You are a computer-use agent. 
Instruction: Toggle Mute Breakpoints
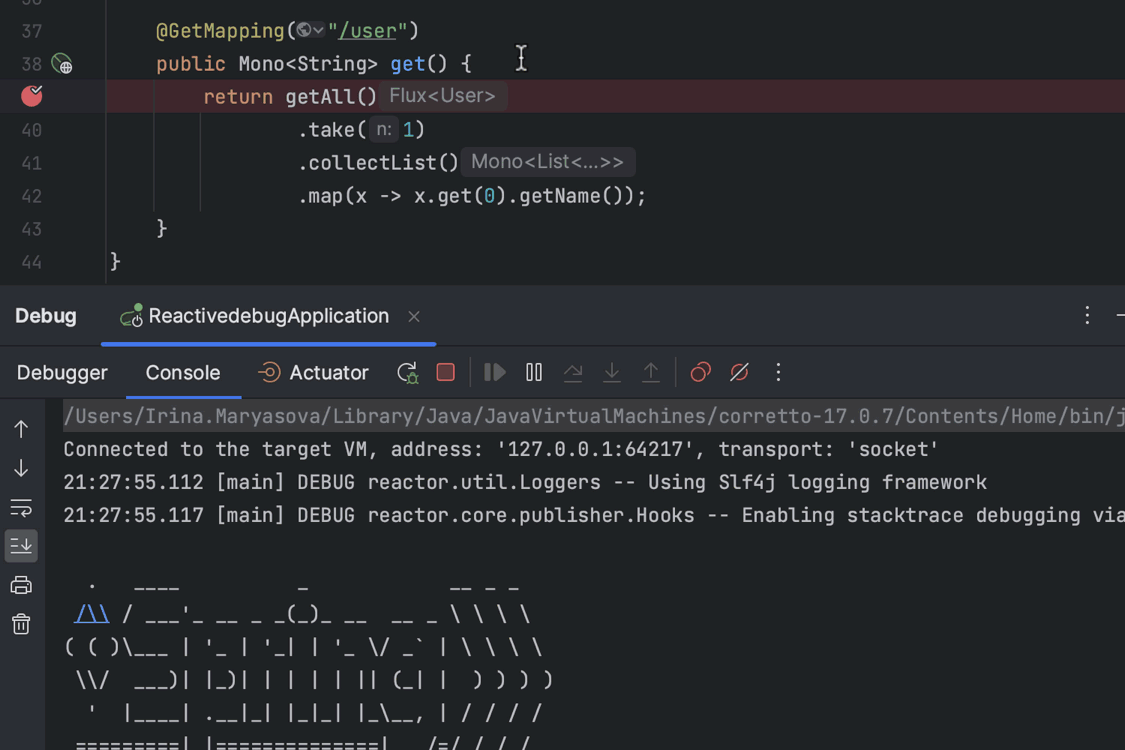point(739,372)
